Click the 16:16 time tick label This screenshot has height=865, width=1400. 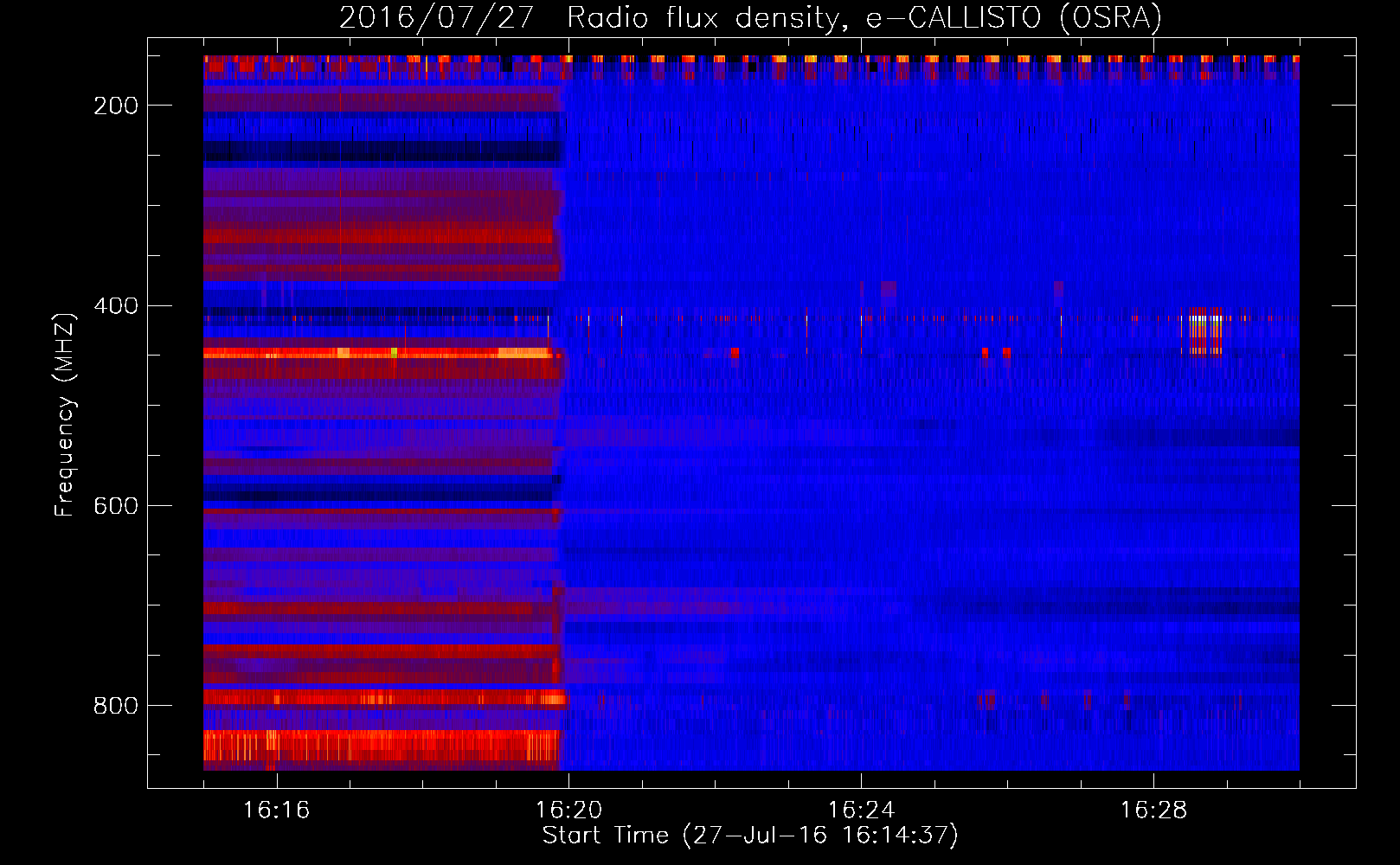click(x=276, y=810)
